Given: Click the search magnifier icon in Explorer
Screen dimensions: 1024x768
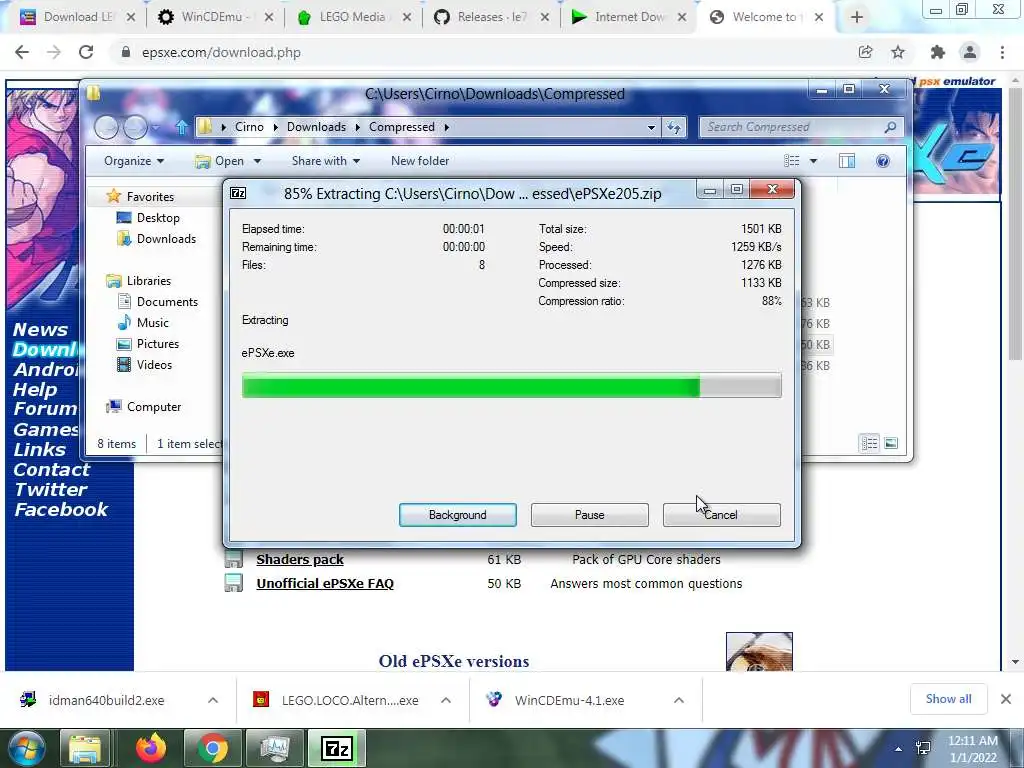Looking at the screenshot, I should click(890, 127).
